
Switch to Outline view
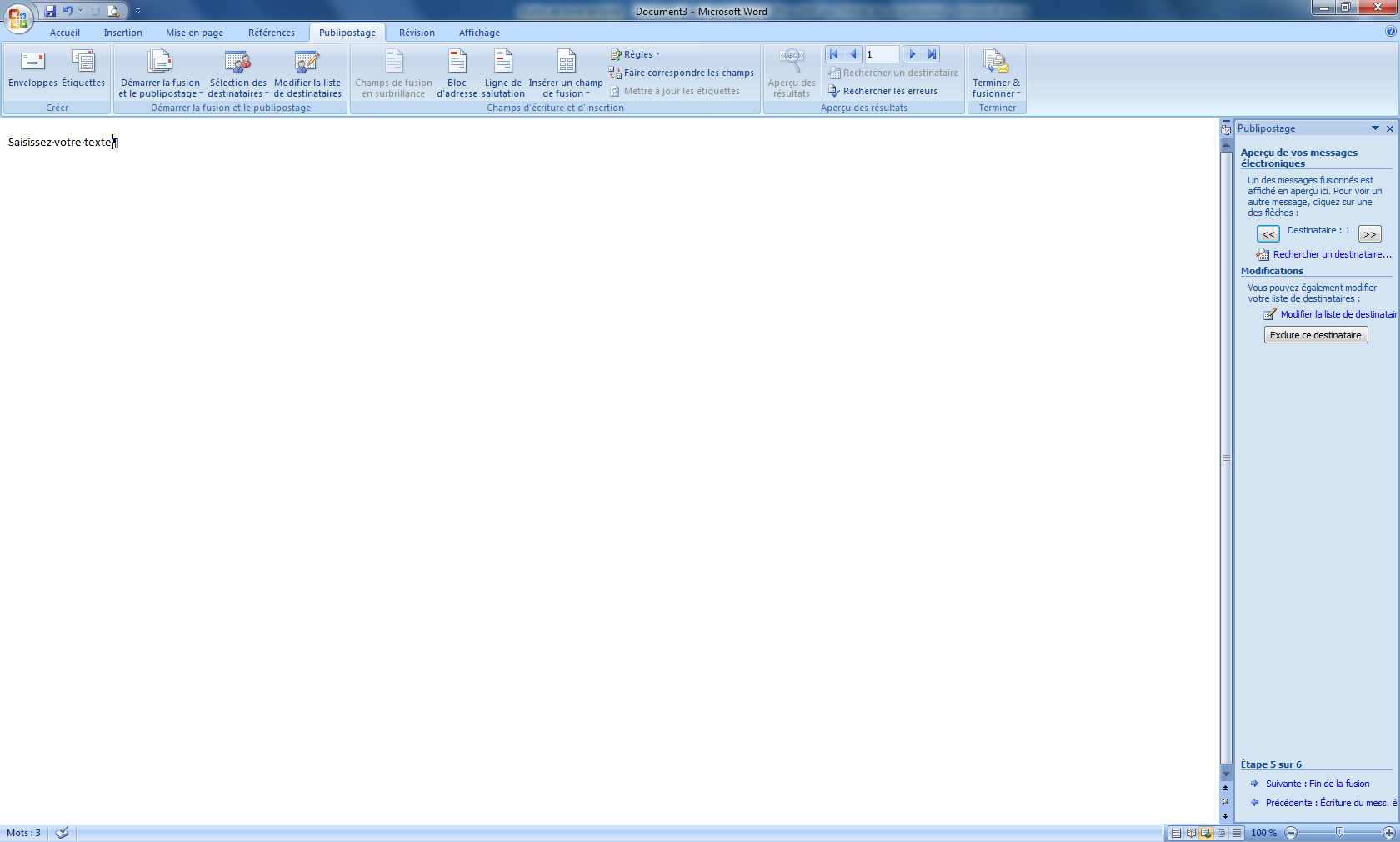coord(1221,833)
